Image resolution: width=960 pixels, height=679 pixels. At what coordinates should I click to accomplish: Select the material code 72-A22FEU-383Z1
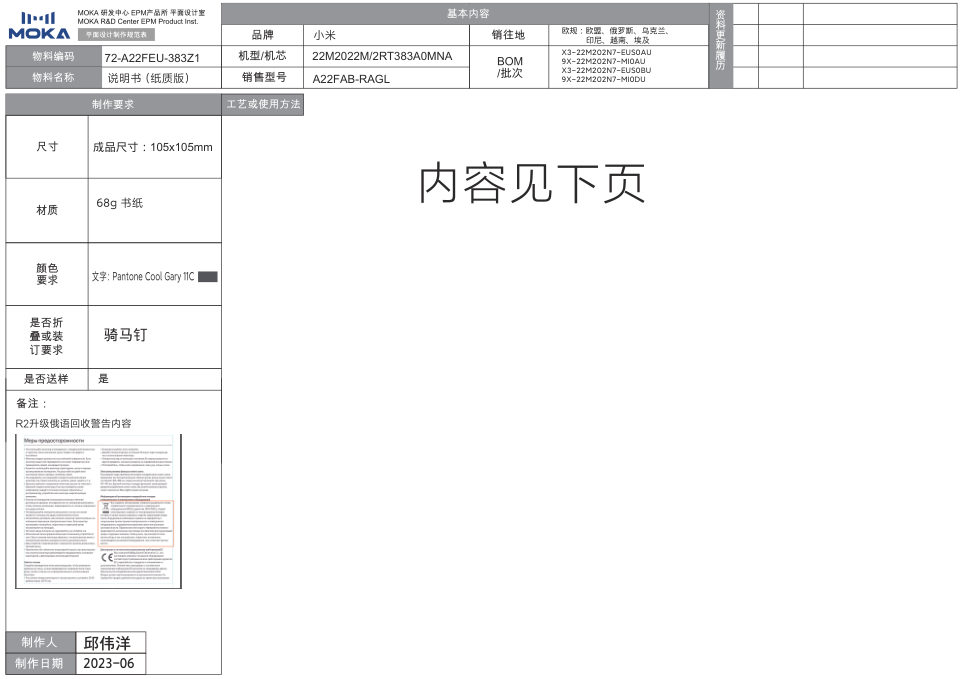(152, 58)
